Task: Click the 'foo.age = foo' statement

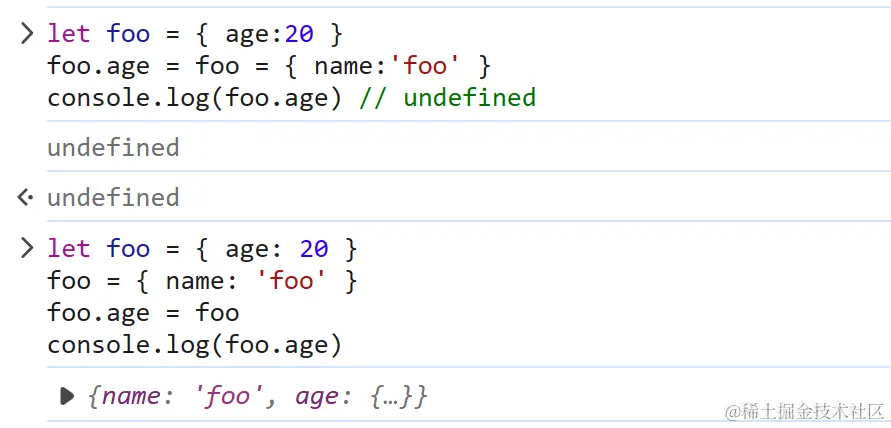Action: [143, 313]
